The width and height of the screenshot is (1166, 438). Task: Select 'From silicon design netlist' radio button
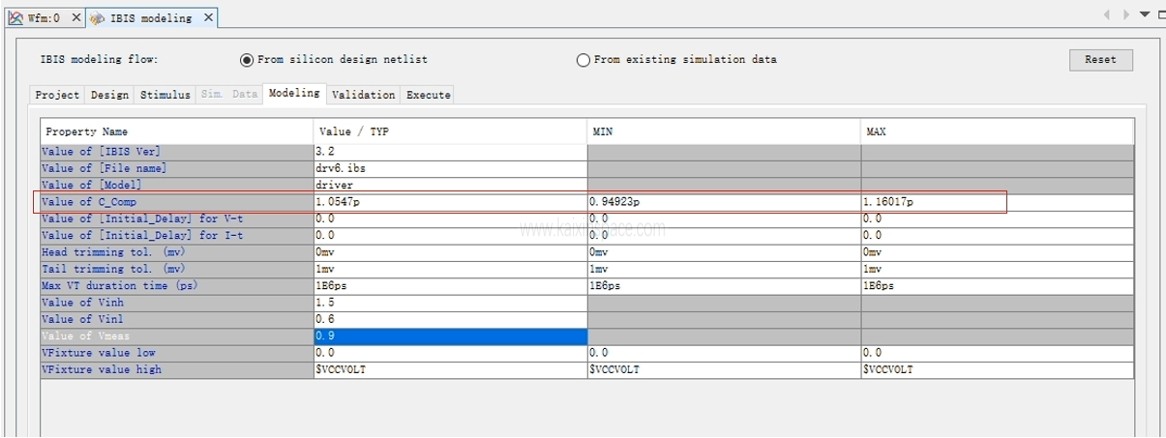pyautogui.click(x=247, y=60)
